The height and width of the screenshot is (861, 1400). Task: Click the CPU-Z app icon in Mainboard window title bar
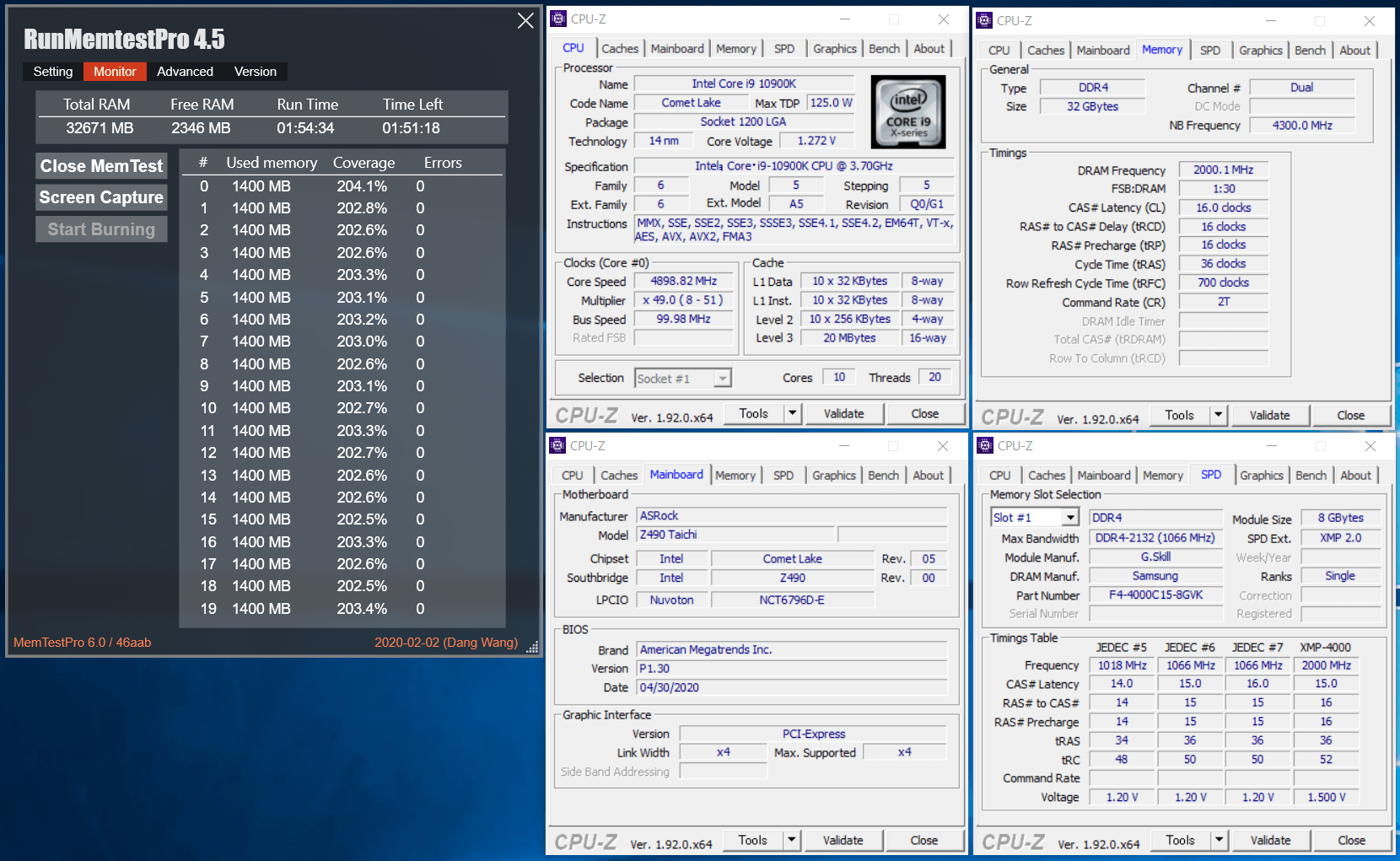point(557,445)
